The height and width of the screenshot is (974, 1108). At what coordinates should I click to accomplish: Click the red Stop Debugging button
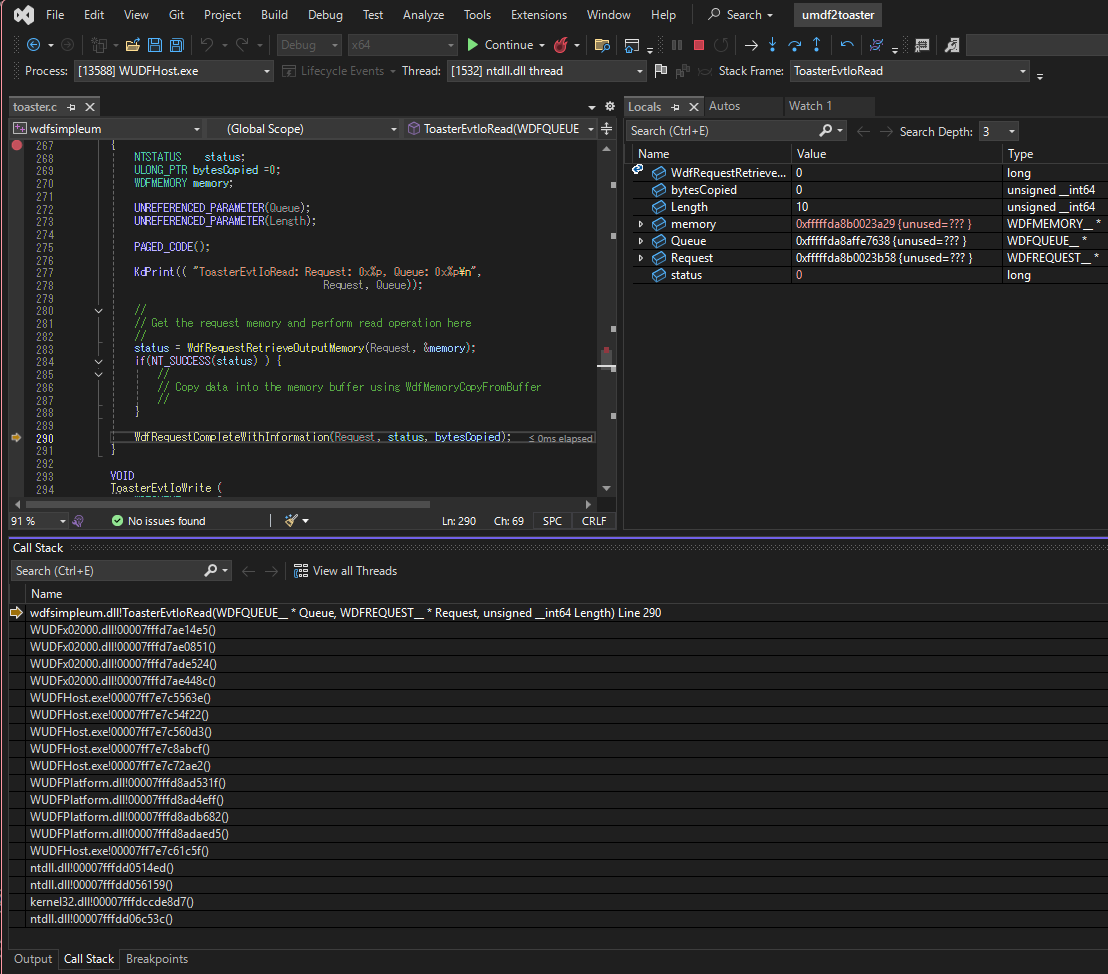tap(698, 45)
